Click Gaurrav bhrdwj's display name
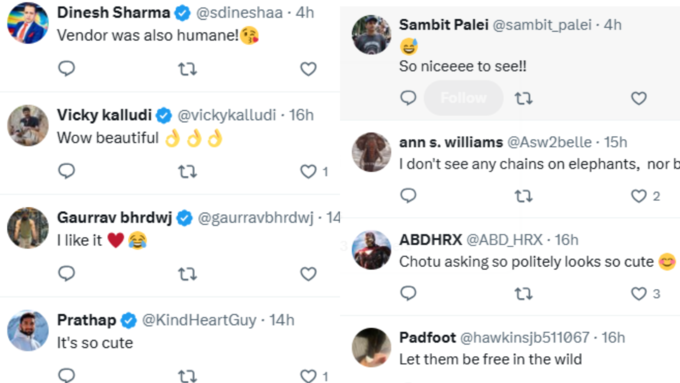Image resolution: width=680 pixels, height=383 pixels. pos(114,217)
